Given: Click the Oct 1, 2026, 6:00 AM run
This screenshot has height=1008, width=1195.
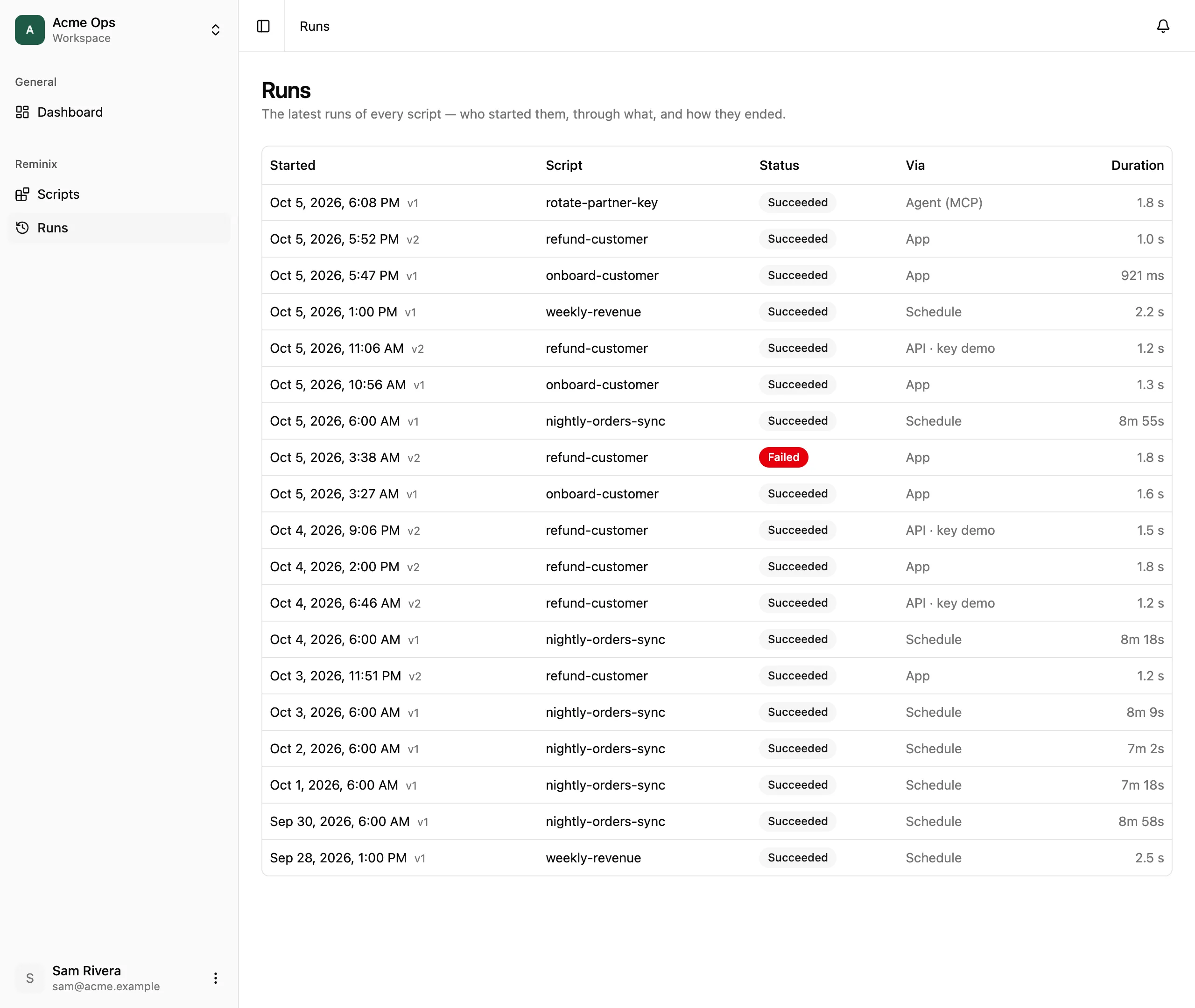Looking at the screenshot, I should [x=717, y=785].
